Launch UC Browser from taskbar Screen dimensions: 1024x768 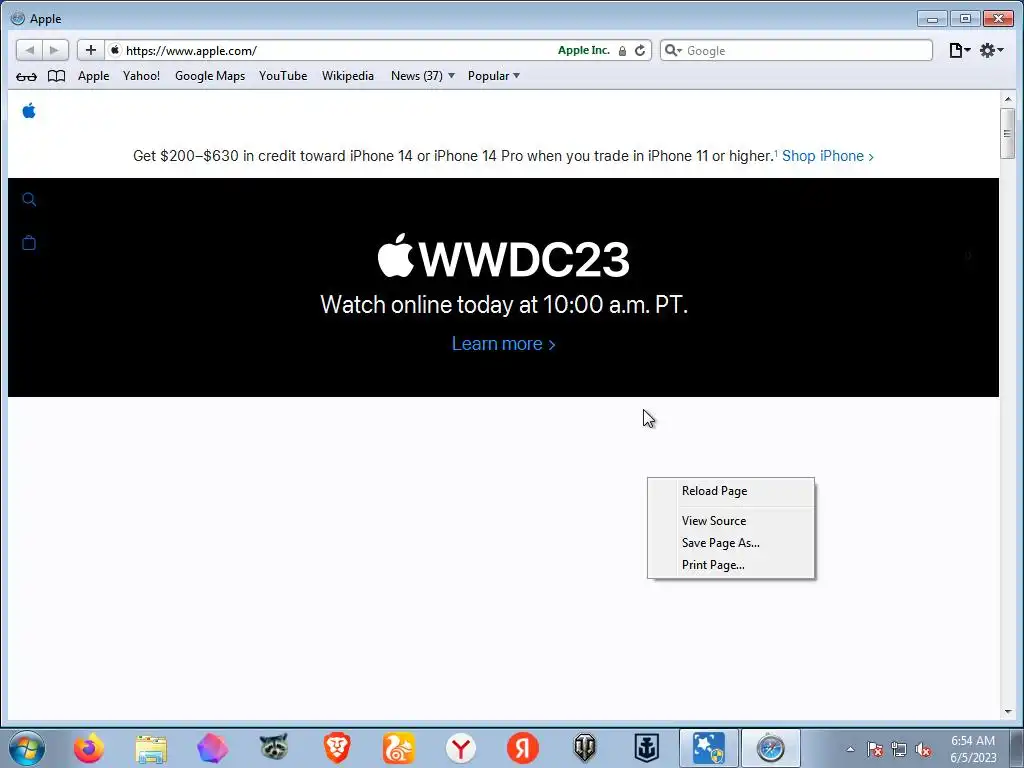click(x=398, y=748)
